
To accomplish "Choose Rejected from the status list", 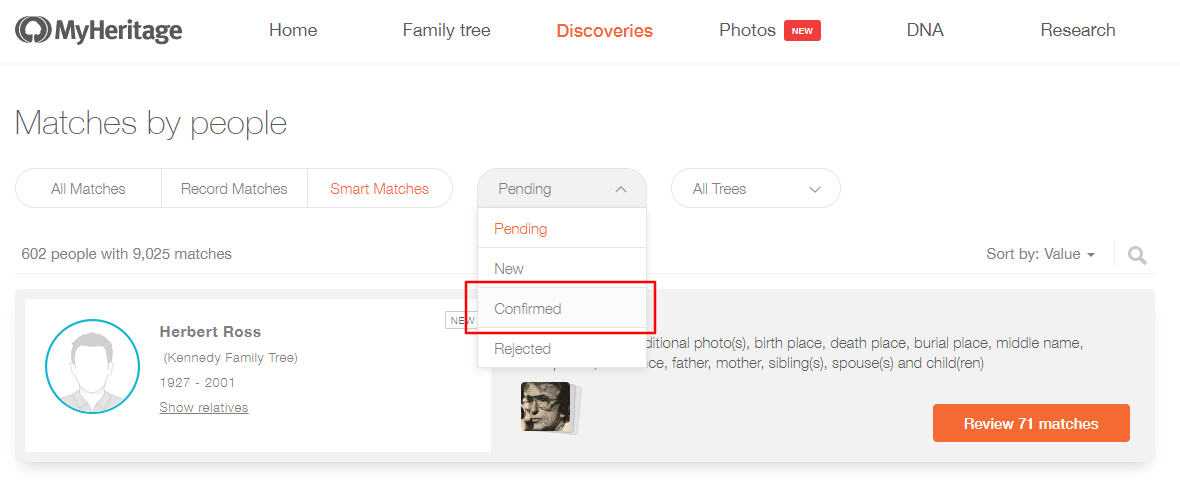I will (561, 348).
